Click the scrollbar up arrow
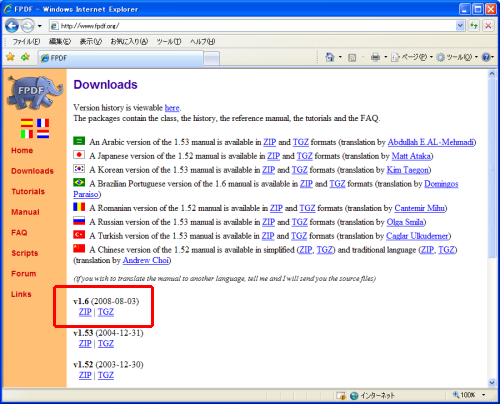Image resolution: width=500 pixels, height=404 pixels. click(492, 74)
